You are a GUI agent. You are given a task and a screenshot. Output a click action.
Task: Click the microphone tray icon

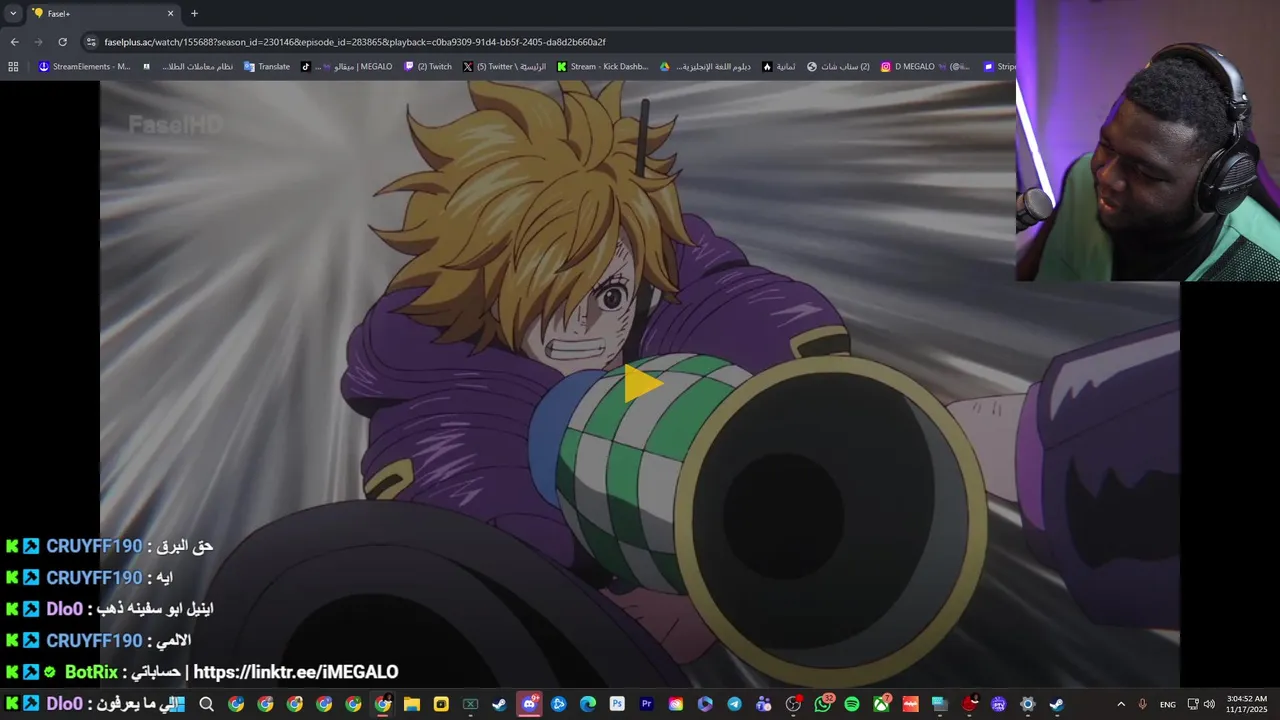point(1142,704)
